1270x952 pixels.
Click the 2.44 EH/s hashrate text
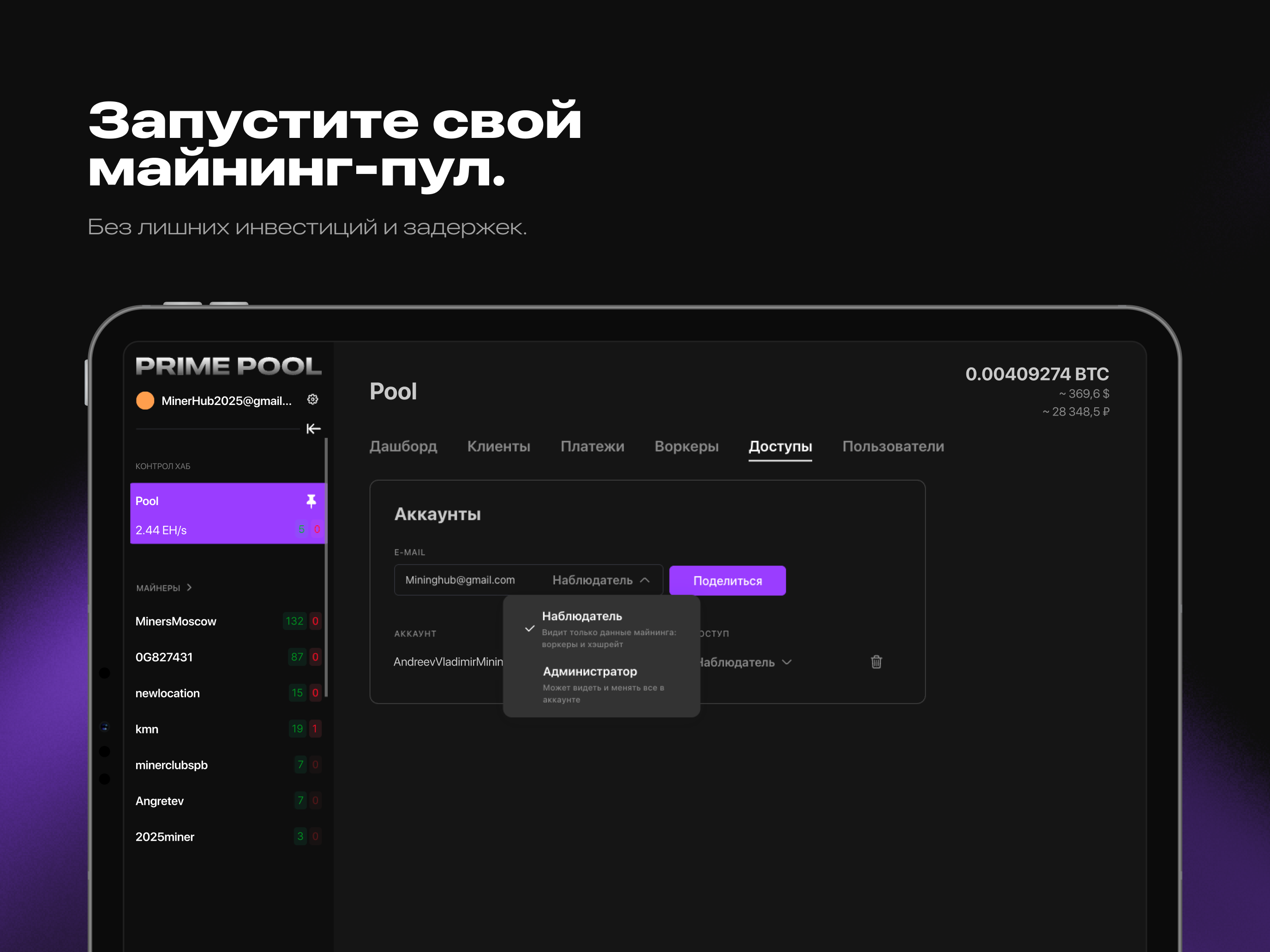[x=161, y=530]
